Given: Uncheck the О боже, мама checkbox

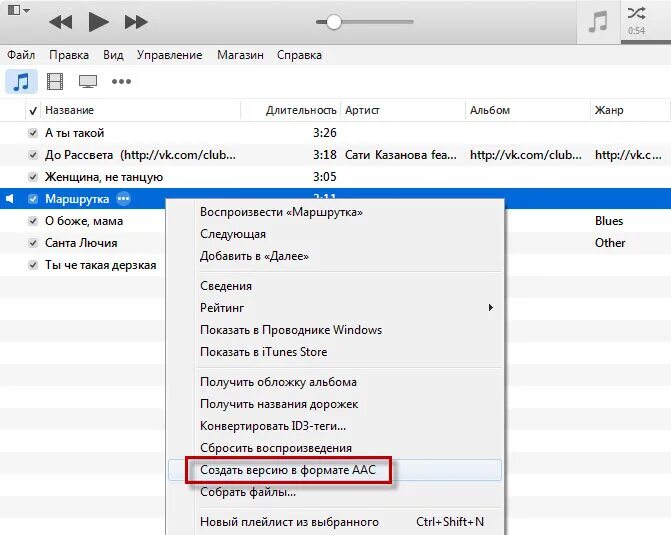Looking at the screenshot, I should 33,221.
